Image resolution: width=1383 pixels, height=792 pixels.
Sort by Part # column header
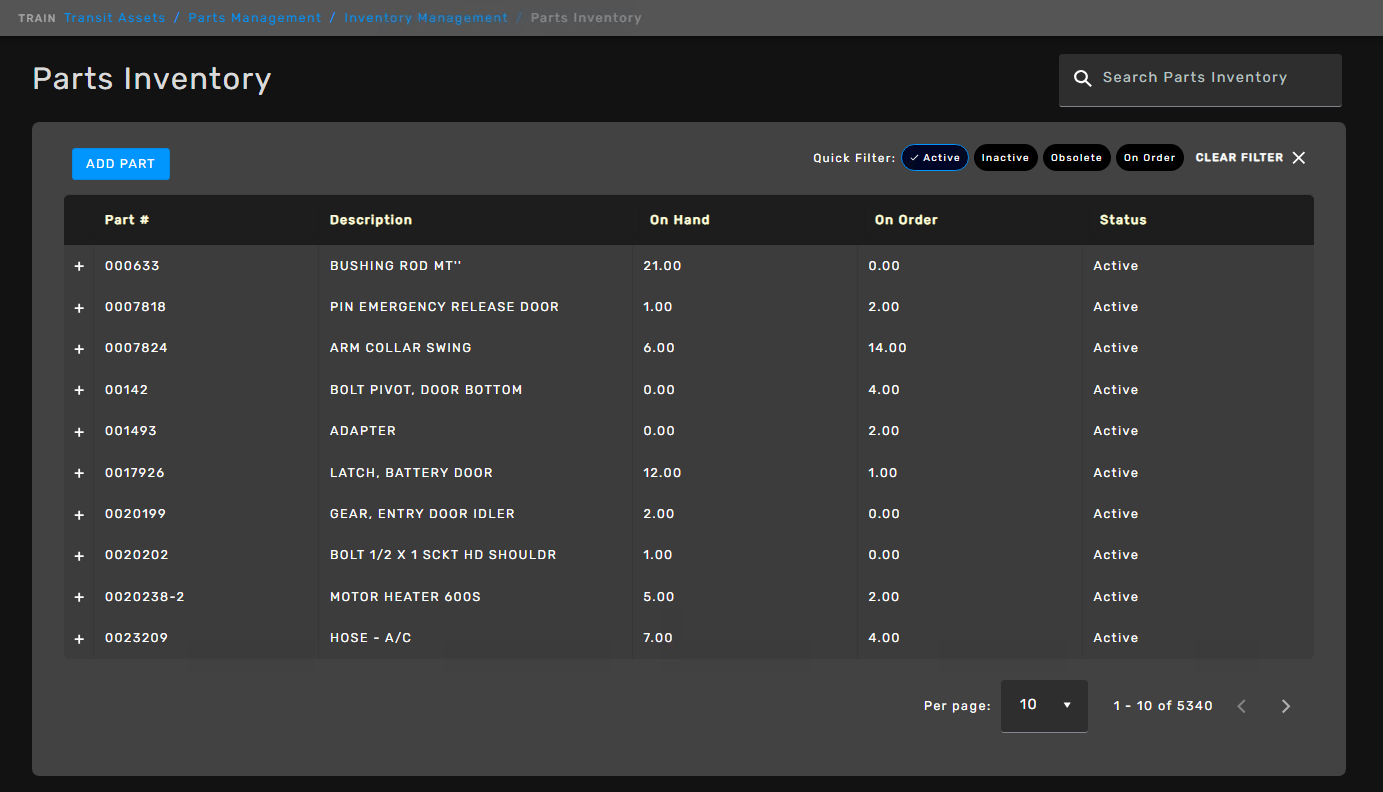tap(127, 220)
